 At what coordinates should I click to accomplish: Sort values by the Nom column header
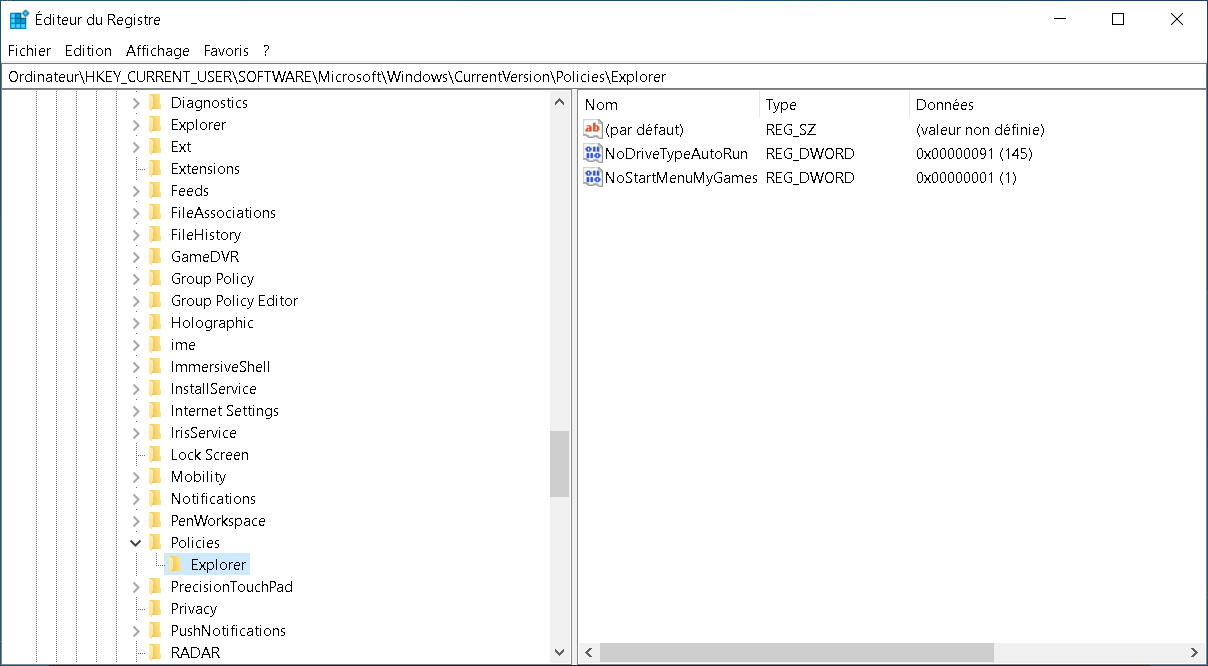[669, 105]
